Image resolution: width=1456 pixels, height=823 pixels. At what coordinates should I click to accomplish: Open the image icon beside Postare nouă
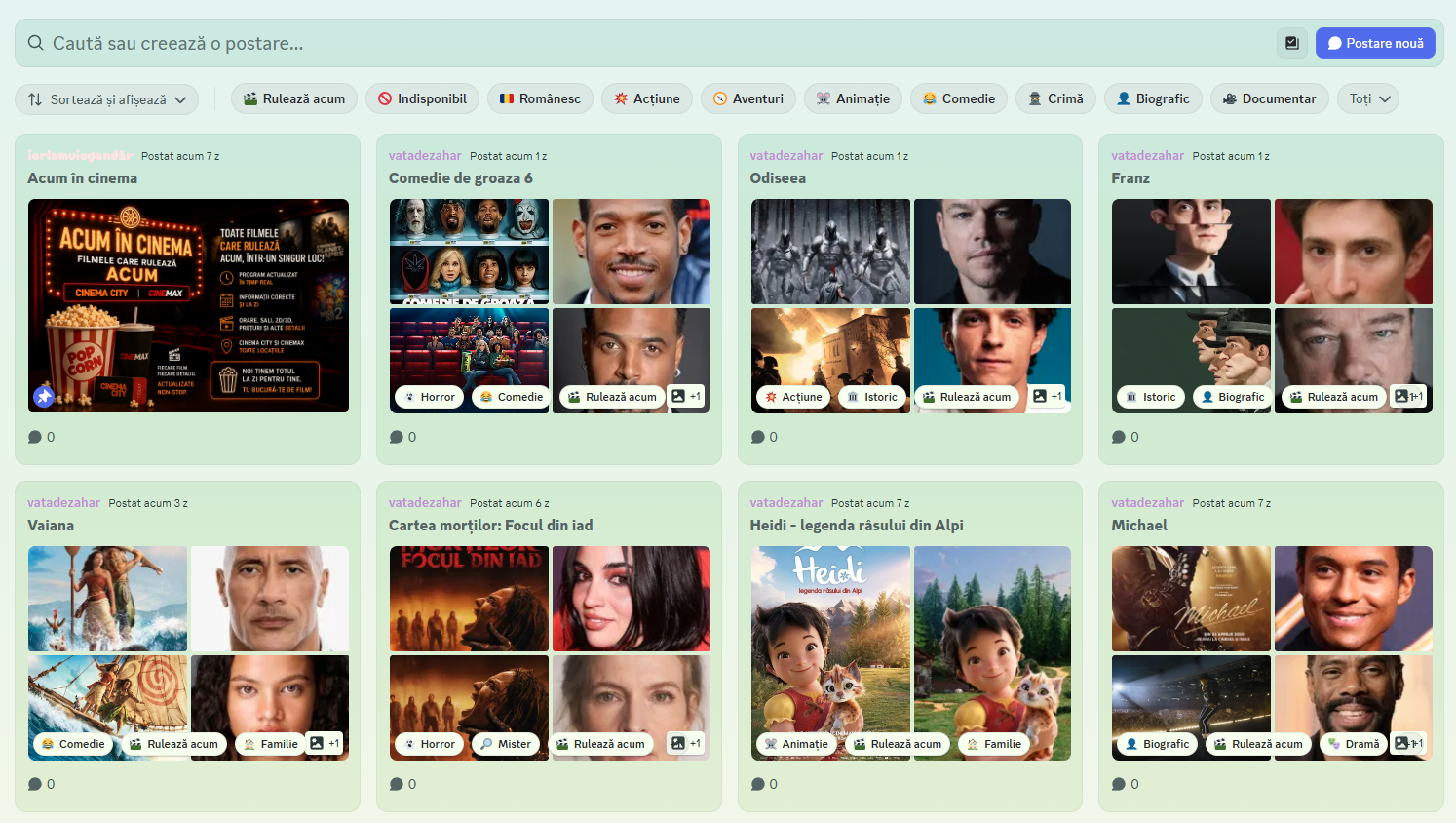point(1292,43)
